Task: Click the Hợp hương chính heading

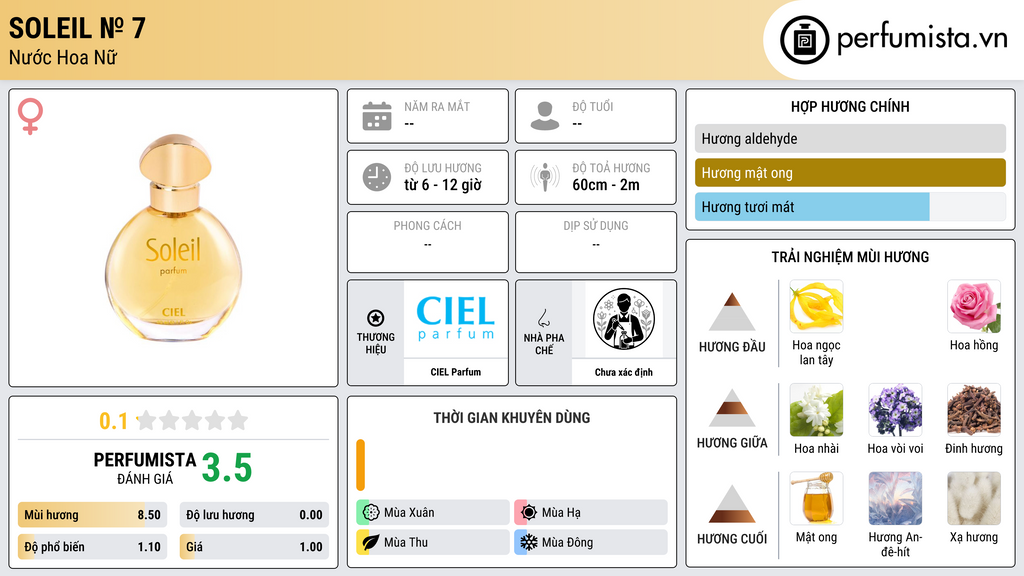Action: [x=850, y=106]
